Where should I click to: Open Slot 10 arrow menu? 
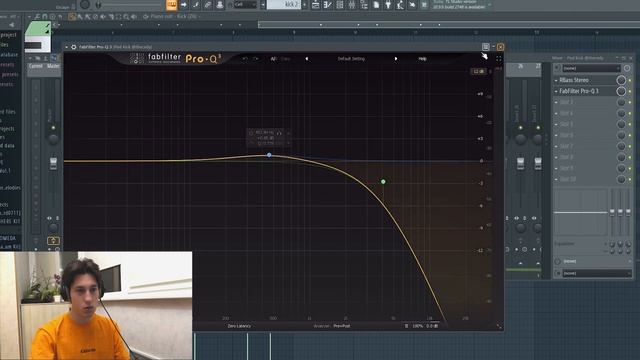(x=556, y=179)
